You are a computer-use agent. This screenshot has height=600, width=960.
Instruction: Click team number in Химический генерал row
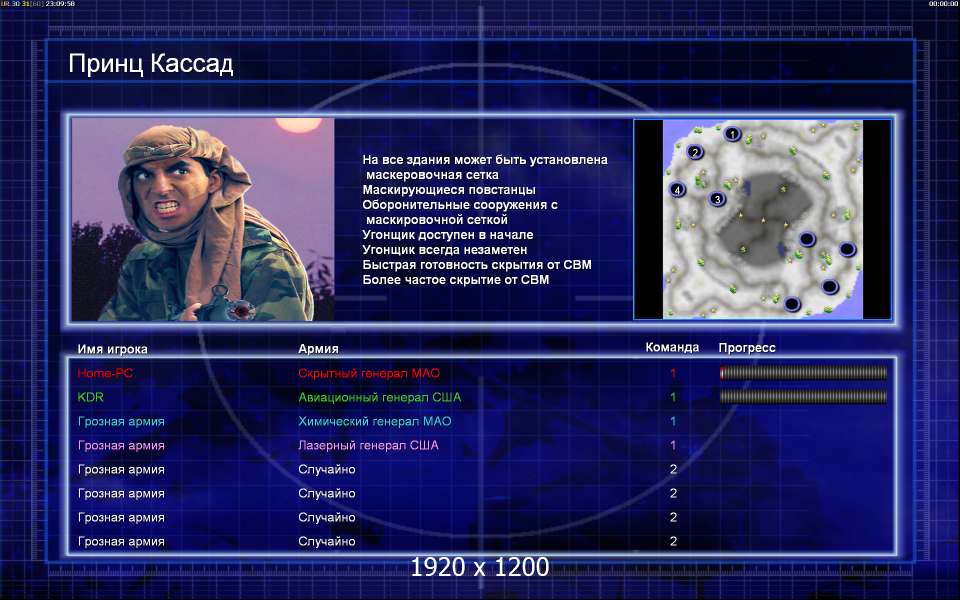point(673,421)
